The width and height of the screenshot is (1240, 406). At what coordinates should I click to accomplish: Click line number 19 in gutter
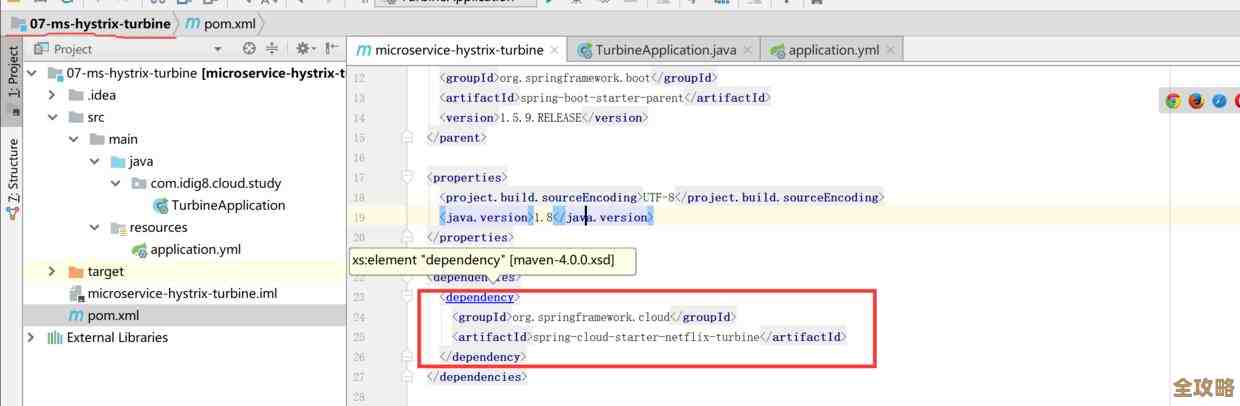(359, 217)
